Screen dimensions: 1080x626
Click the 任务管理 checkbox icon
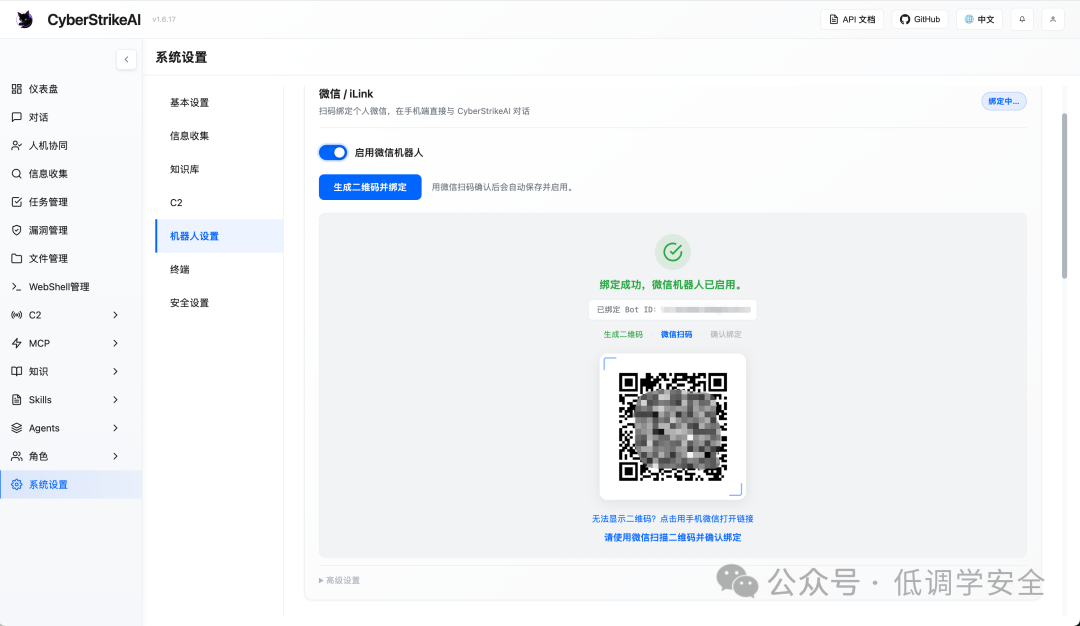coord(17,202)
